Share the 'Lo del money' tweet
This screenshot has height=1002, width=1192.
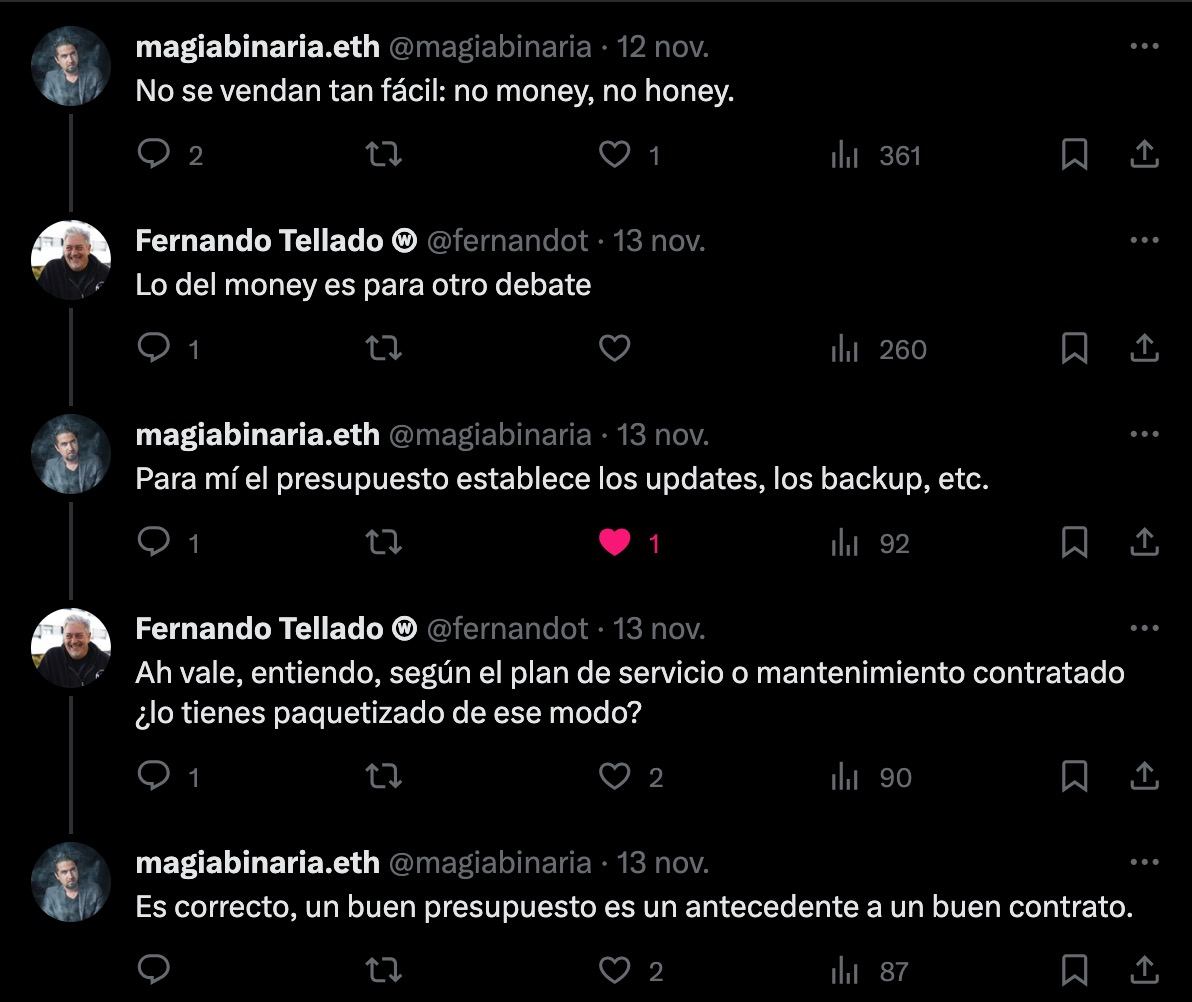(1144, 349)
